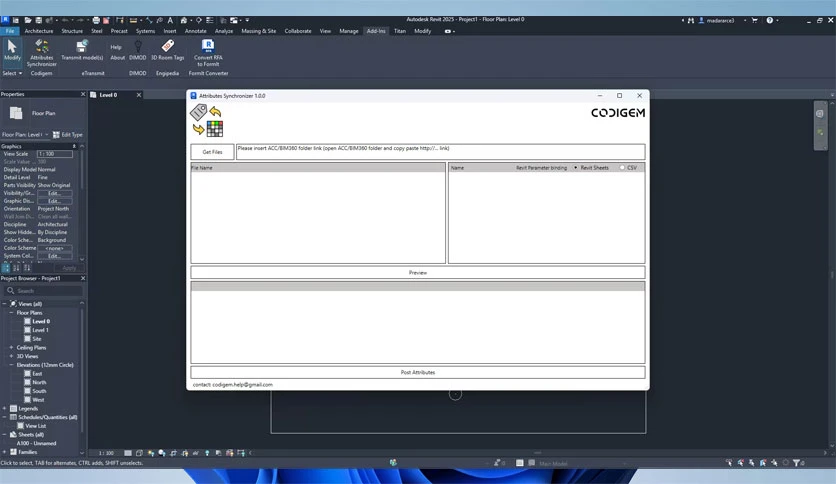Click the 1:100 scale in view control bar

point(106,453)
